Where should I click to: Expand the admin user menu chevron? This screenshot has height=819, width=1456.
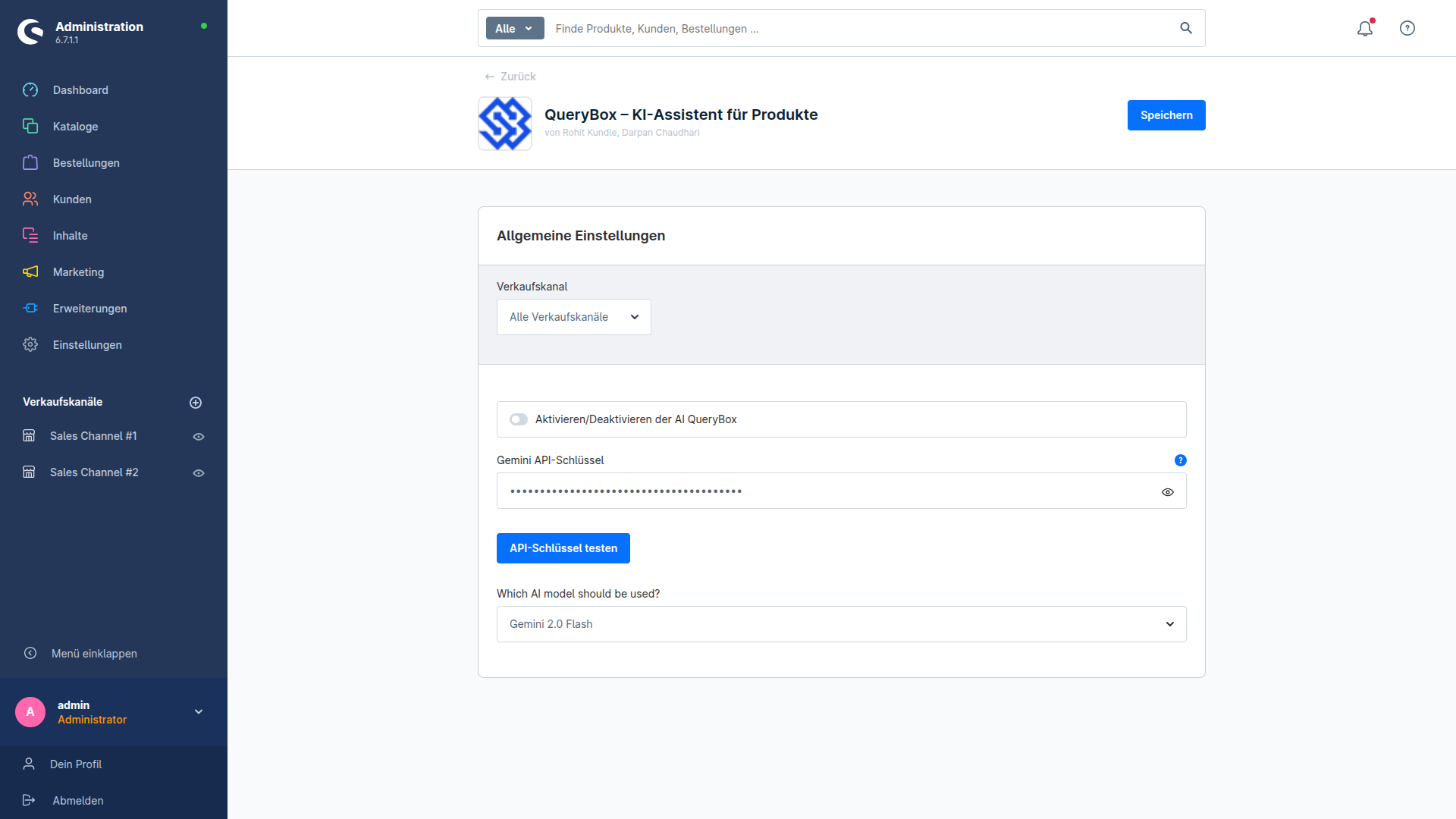[199, 712]
